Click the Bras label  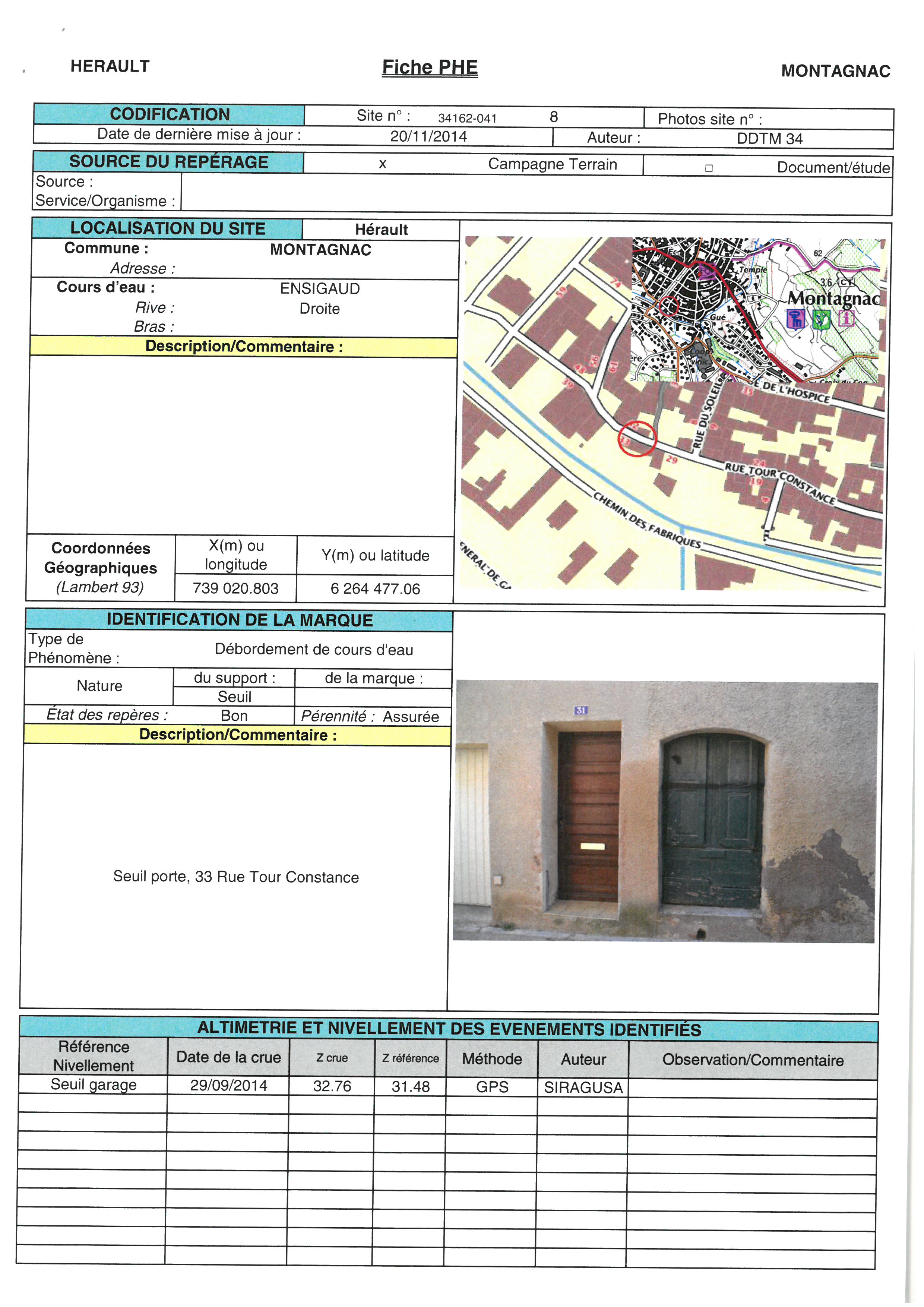pos(154,327)
